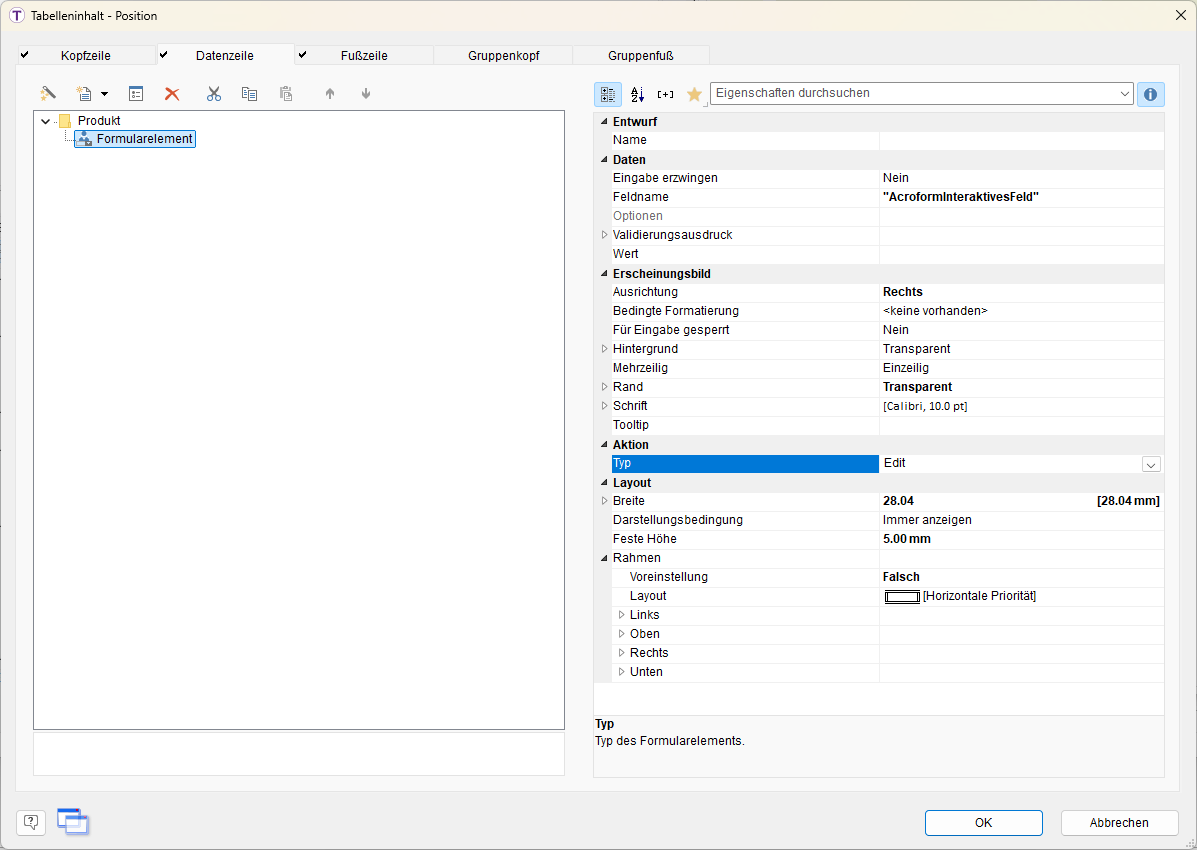Click the Schrift value [Calibri, 10.0 pt]
Image resolution: width=1197 pixels, height=850 pixels.
pos(924,406)
